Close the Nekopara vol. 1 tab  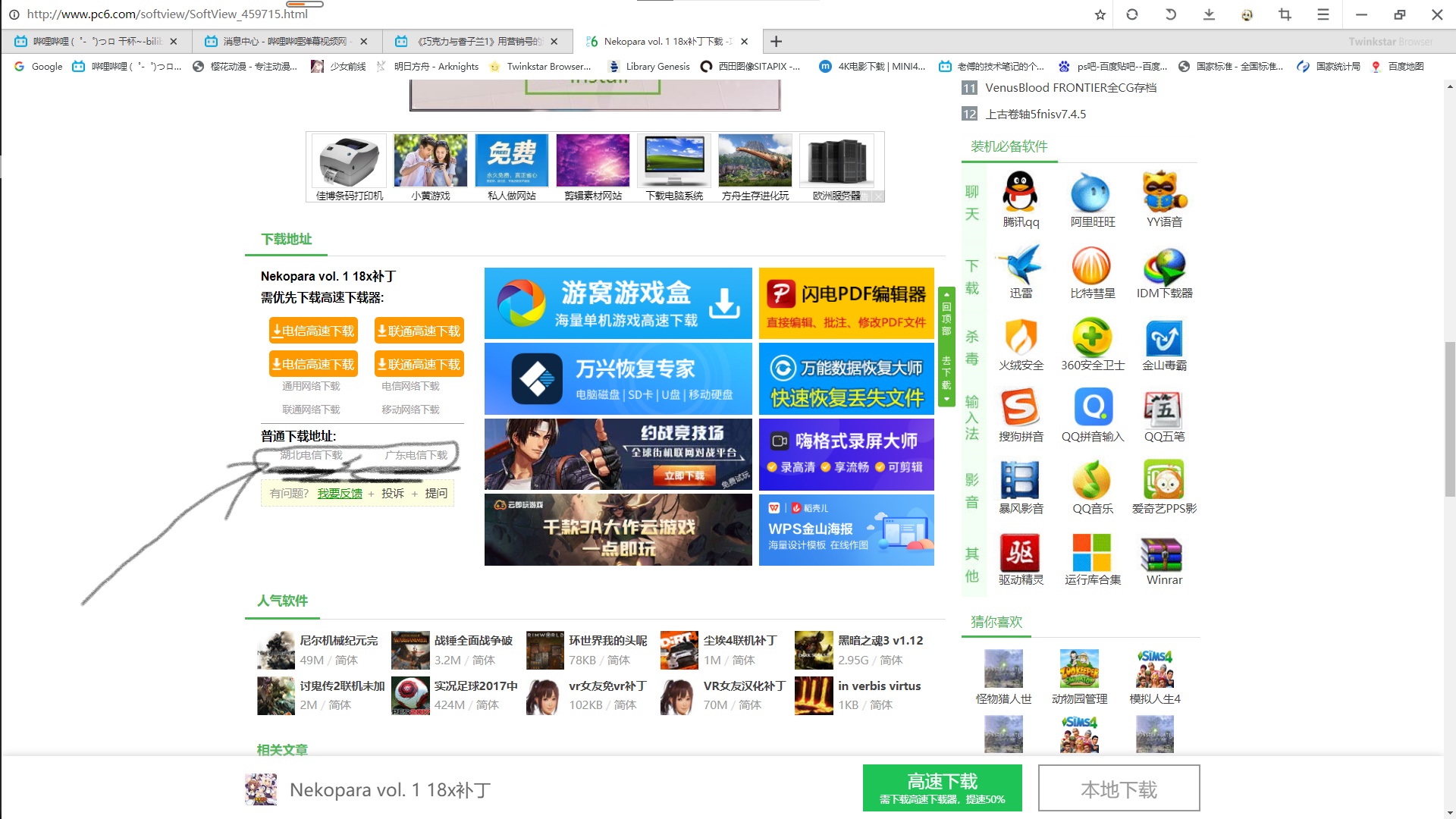(744, 42)
